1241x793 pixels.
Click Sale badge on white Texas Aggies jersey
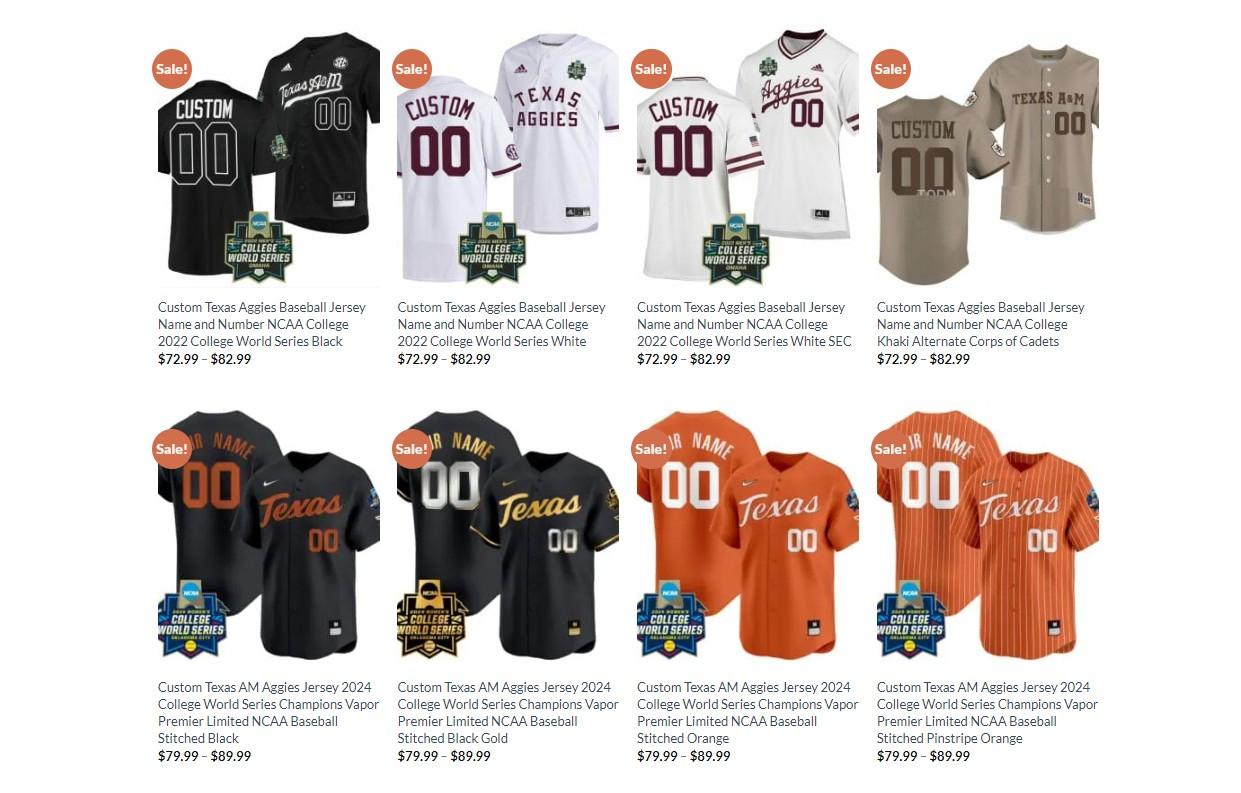click(x=411, y=69)
